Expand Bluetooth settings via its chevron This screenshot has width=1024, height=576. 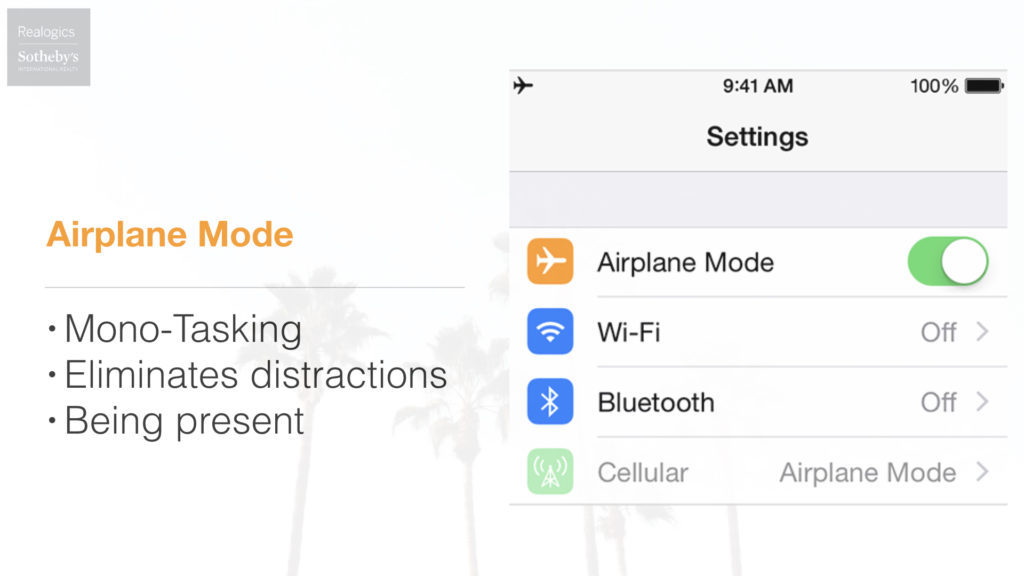982,402
